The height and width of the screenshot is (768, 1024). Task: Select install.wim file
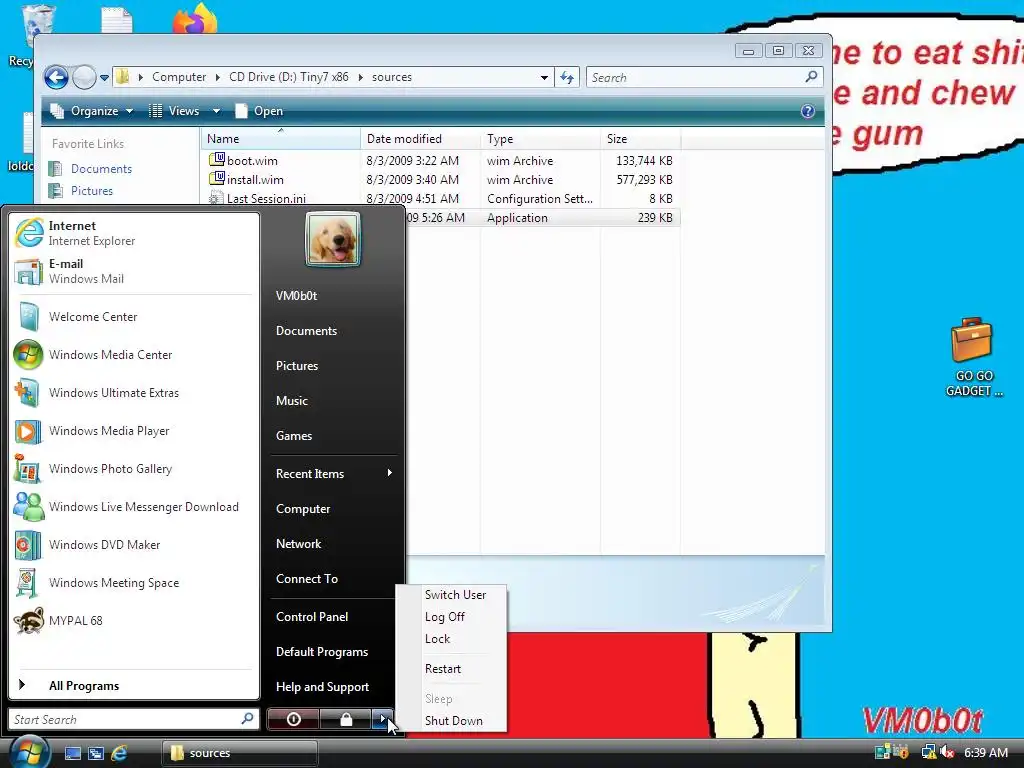tap(255, 180)
